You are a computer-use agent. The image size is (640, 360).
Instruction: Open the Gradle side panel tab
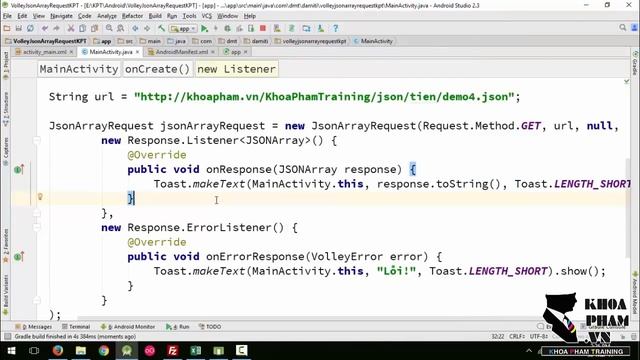[x=635, y=64]
